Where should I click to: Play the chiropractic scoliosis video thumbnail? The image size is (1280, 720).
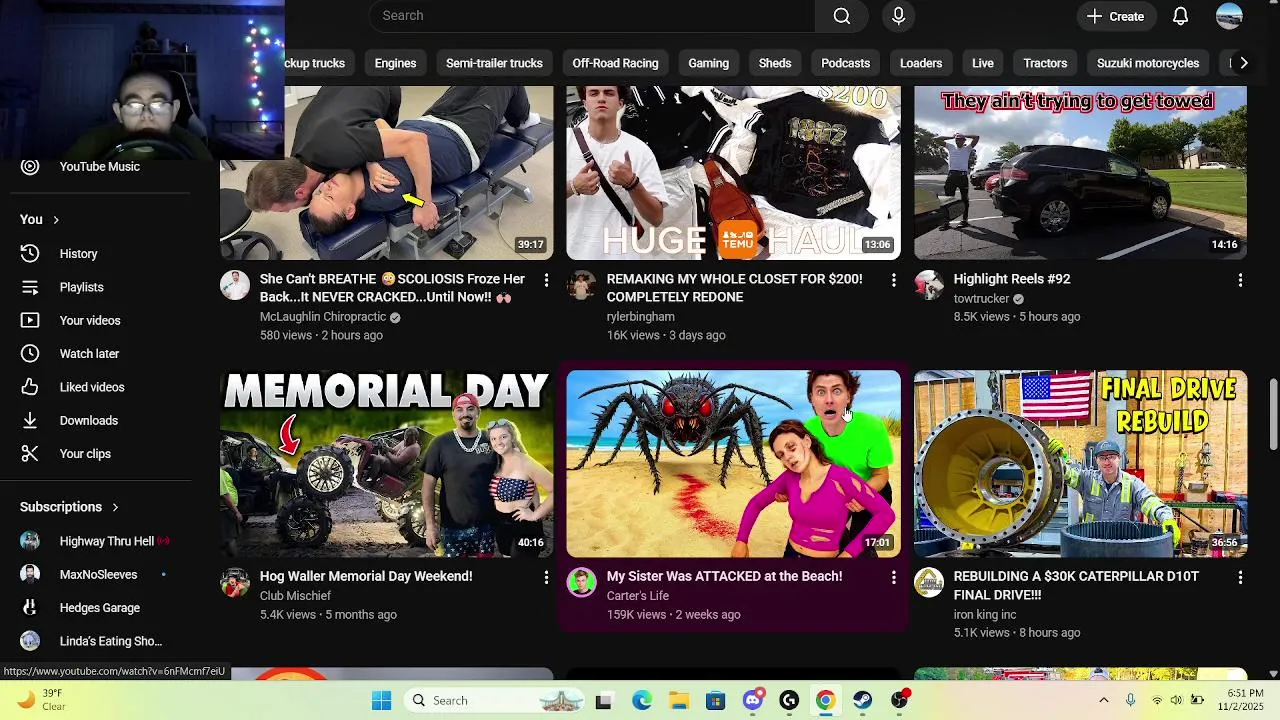point(387,172)
